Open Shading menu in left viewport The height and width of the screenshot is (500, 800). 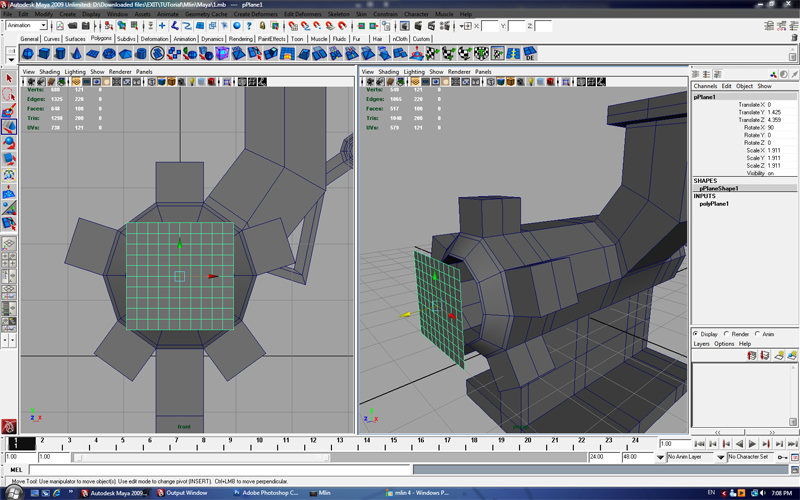point(50,72)
